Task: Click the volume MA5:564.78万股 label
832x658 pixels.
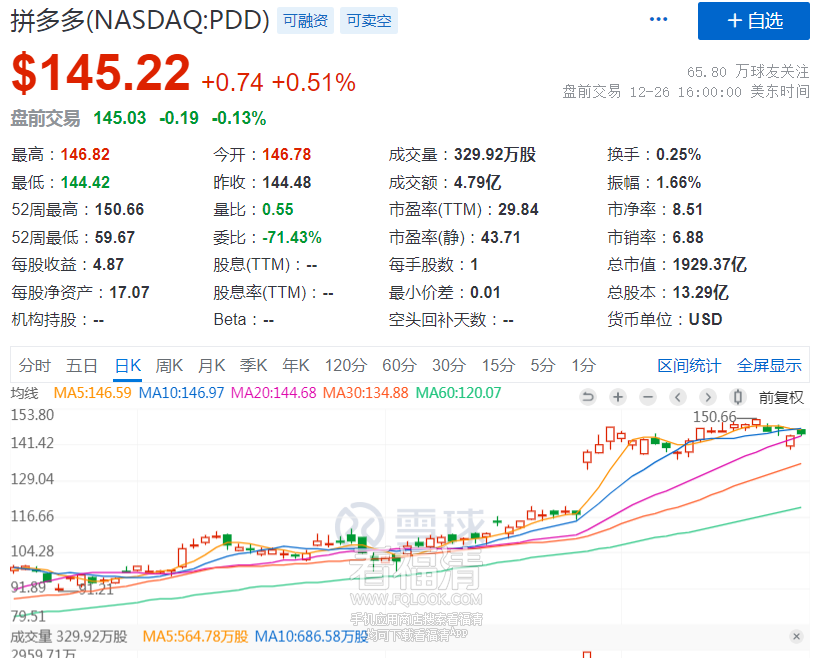Action: 195,637
